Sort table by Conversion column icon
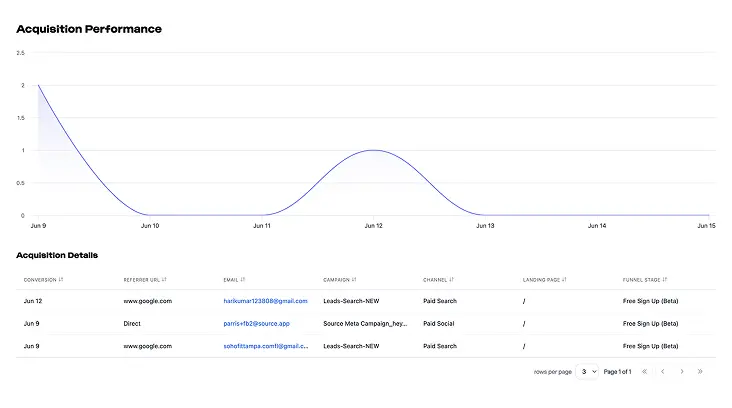Image resolution: width=732 pixels, height=408 pixels. click(x=61, y=280)
